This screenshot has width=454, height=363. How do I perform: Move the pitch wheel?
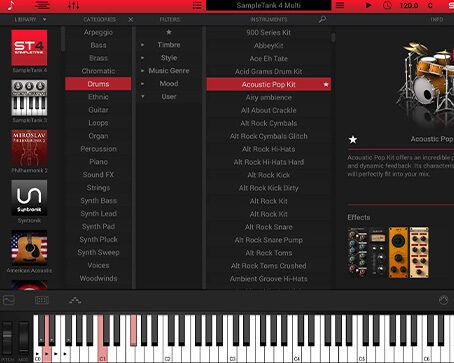click(7, 337)
